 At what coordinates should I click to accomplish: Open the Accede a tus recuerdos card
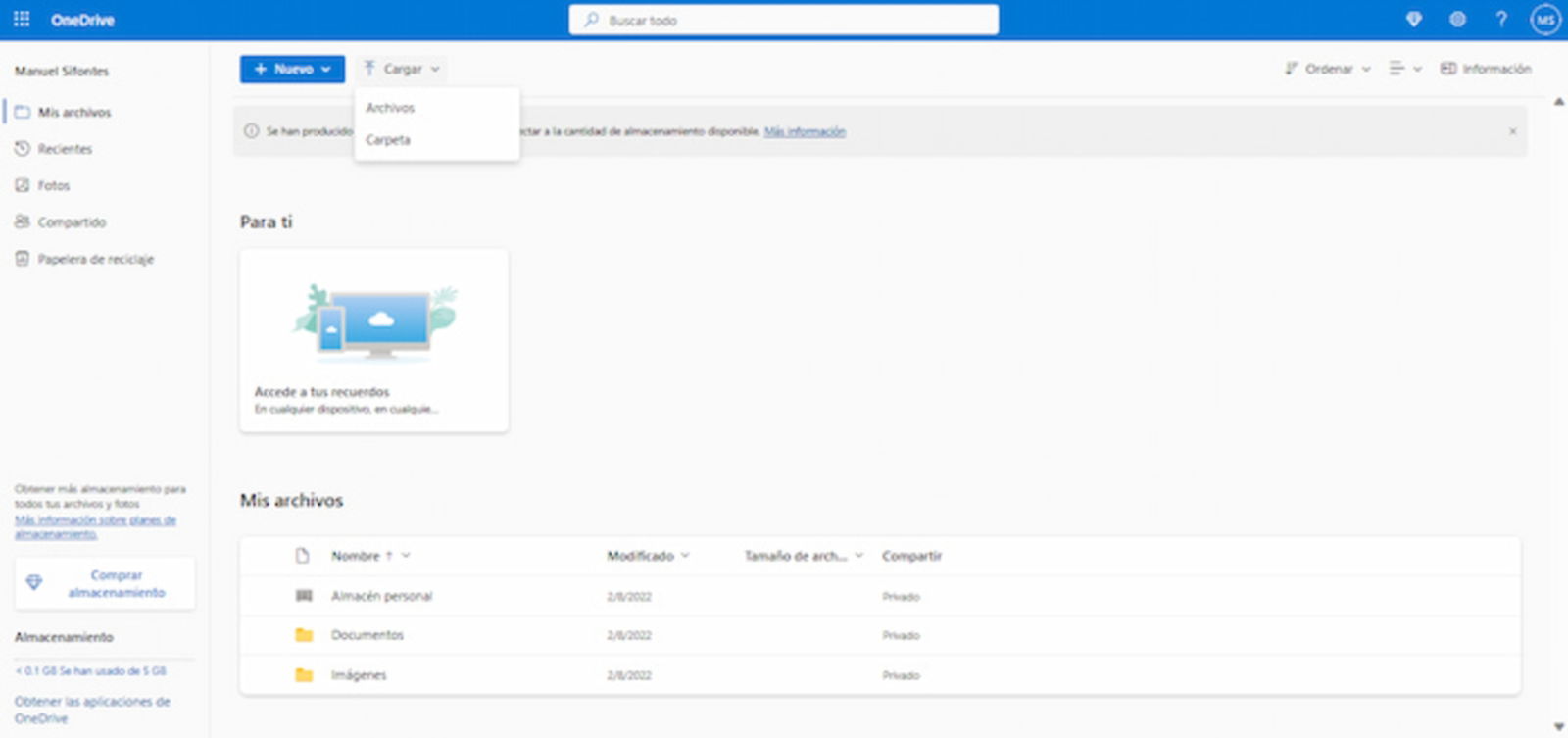(373, 340)
